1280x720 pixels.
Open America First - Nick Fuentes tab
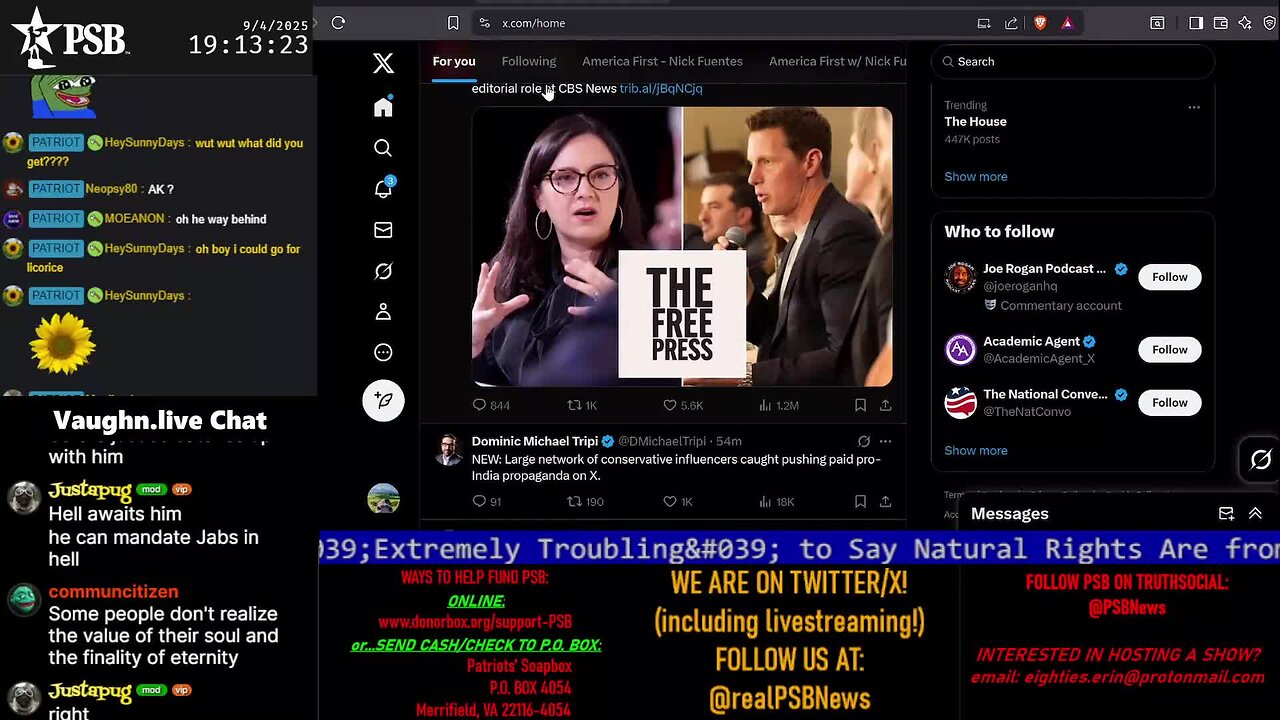click(662, 61)
